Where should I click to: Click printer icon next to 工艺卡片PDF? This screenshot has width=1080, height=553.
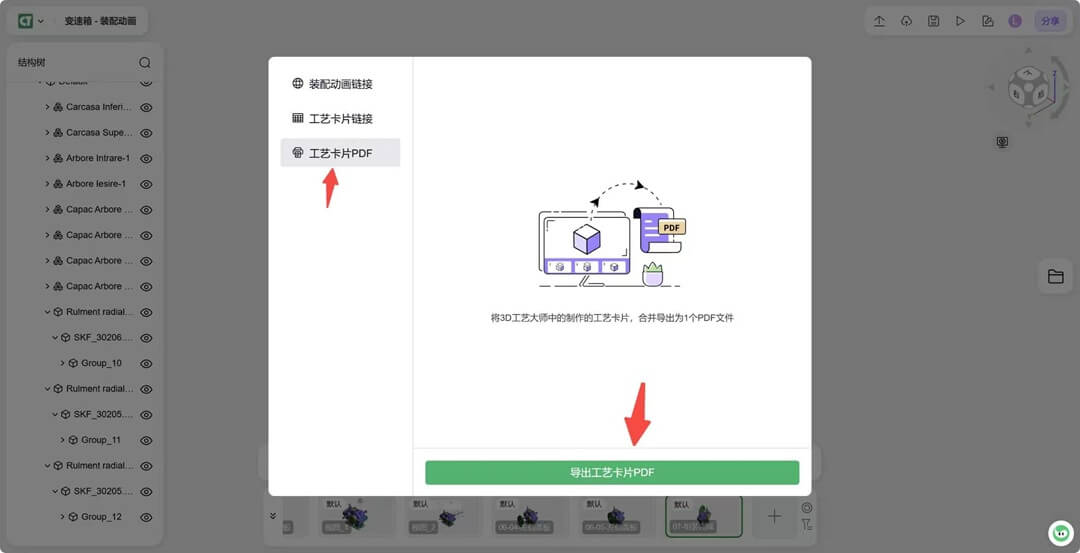coord(298,153)
